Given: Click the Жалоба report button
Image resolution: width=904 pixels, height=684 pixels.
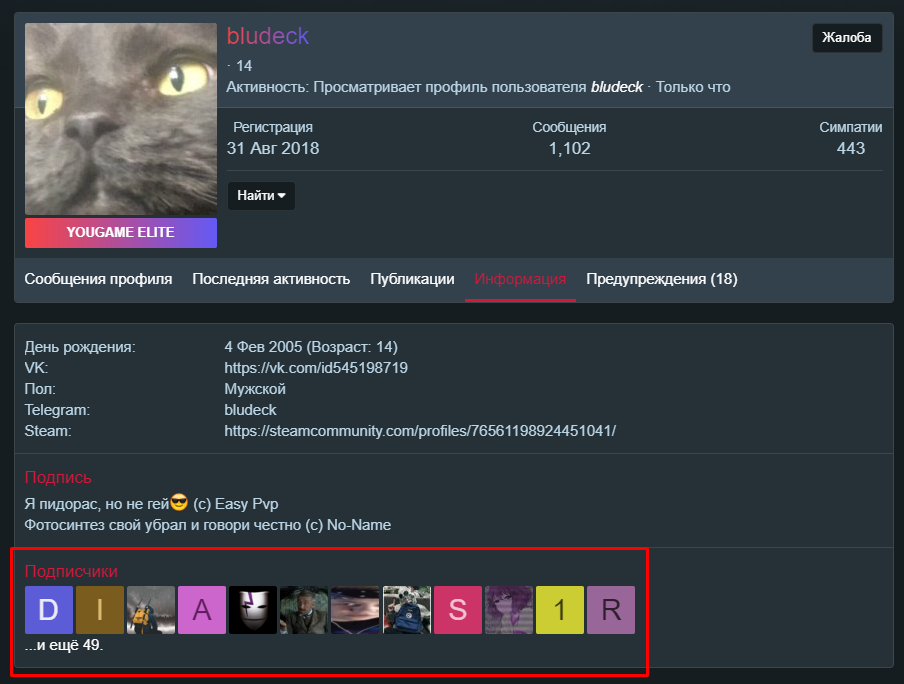Looking at the screenshot, I should [x=847, y=37].
